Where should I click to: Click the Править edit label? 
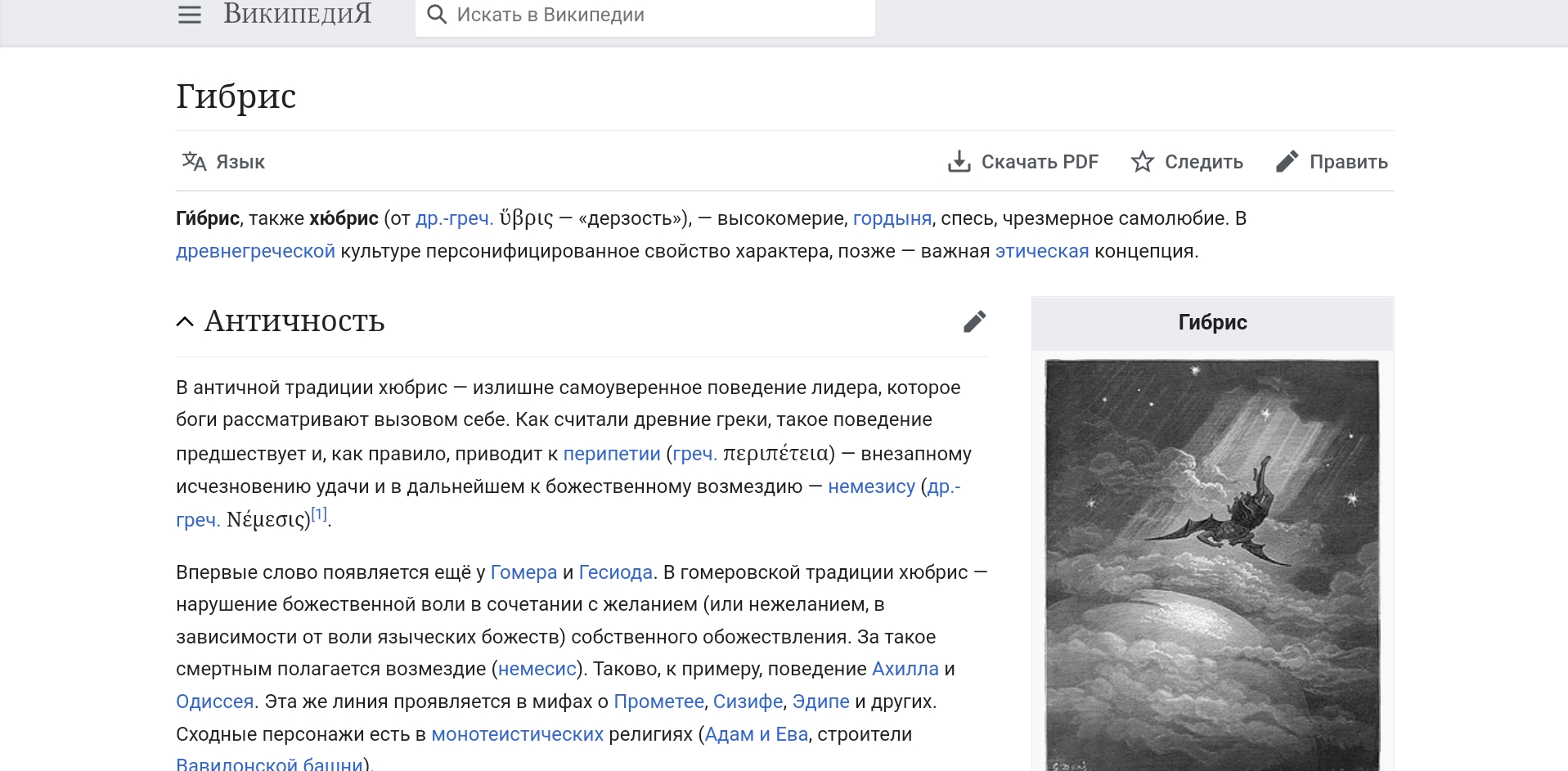1349,162
